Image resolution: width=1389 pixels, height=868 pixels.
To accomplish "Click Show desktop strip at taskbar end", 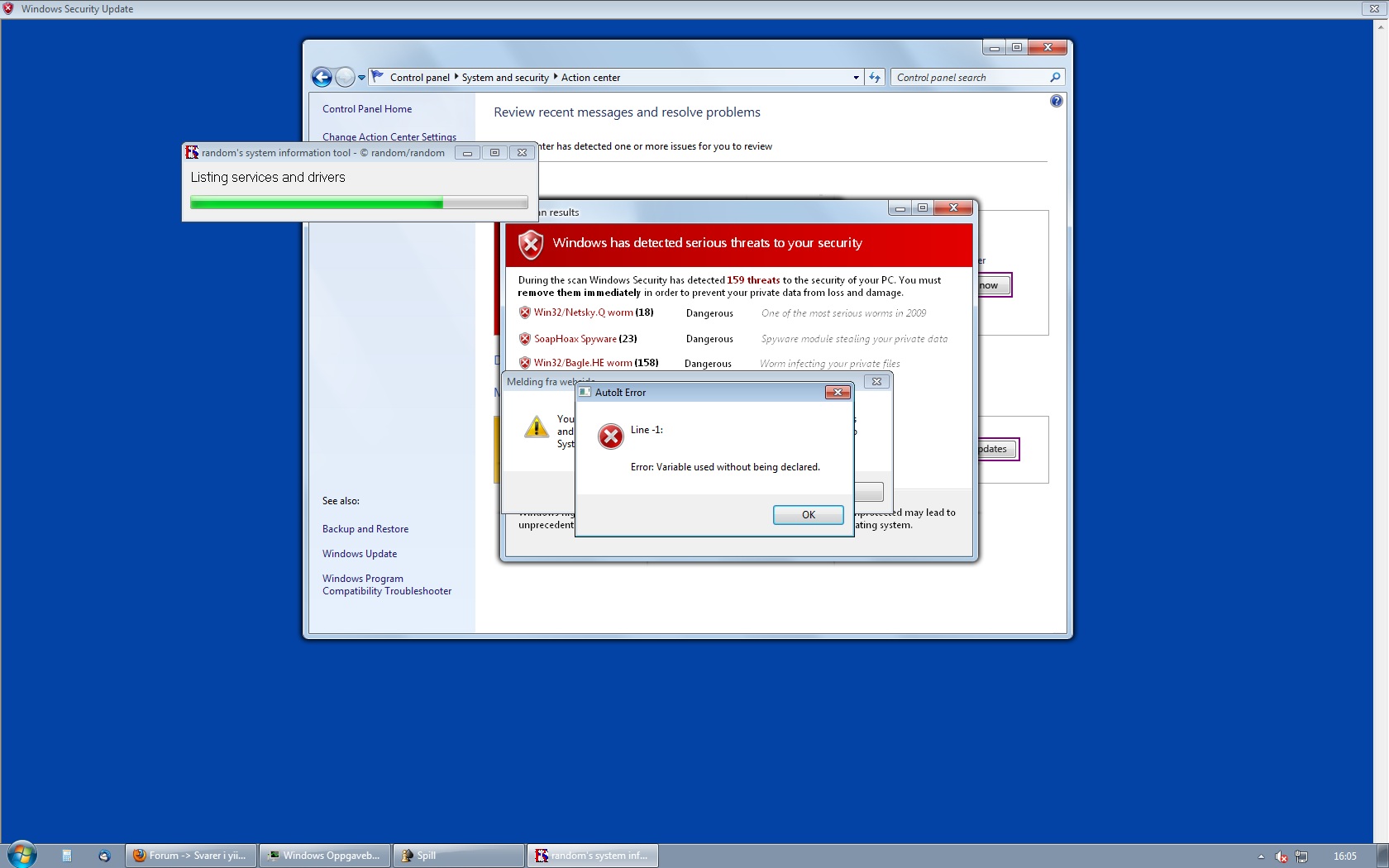I will (x=1382, y=856).
